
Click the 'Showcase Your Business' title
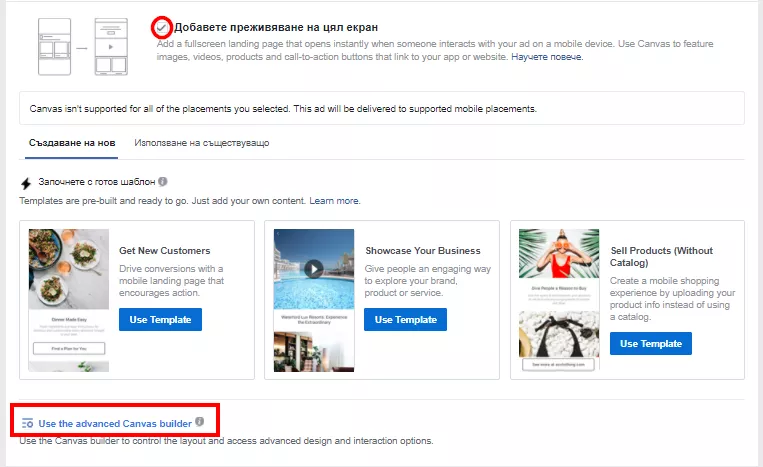423,251
